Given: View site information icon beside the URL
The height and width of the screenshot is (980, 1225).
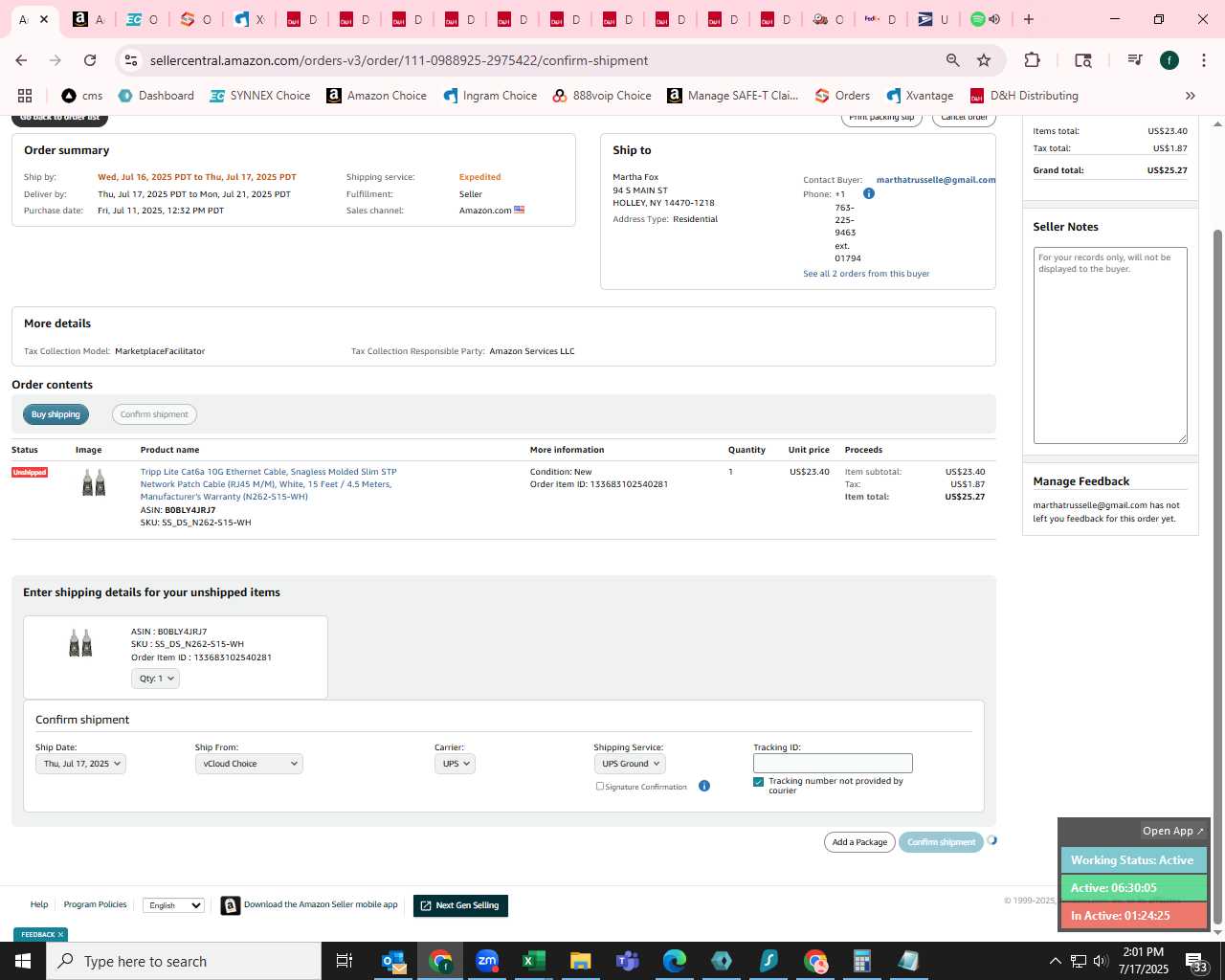Looking at the screenshot, I should click(131, 60).
